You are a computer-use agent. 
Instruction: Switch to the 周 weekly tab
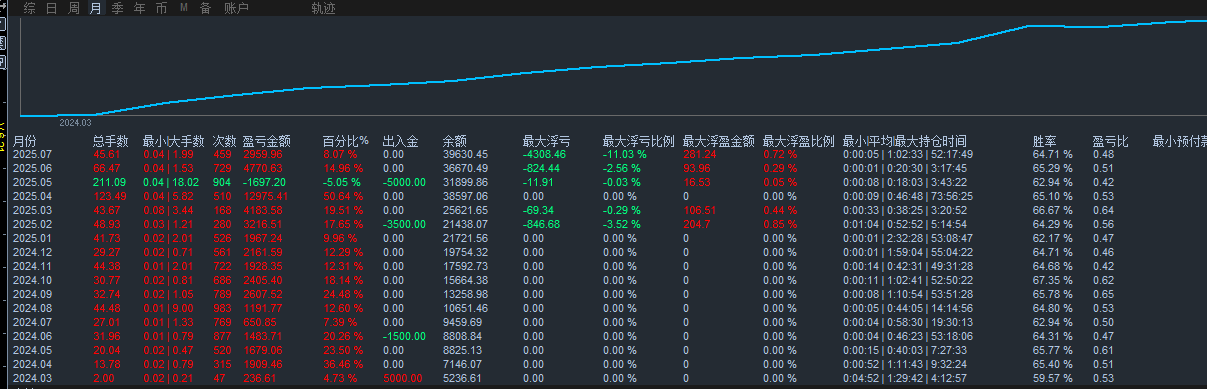(73, 8)
